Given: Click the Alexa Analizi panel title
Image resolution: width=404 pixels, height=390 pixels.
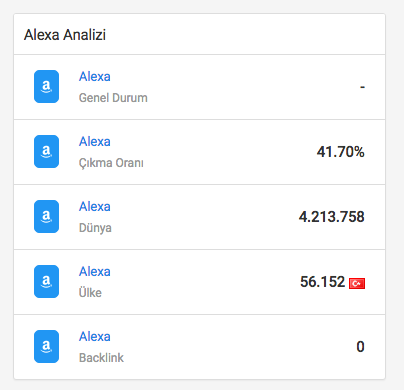Looking at the screenshot, I should pyautogui.click(x=65, y=35).
